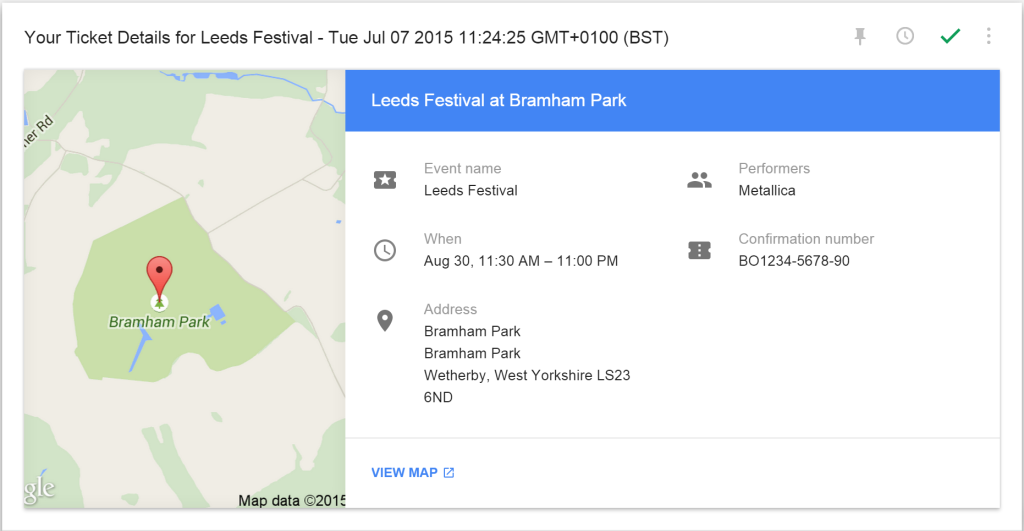Click the address location pin icon
The image size is (1024, 531).
click(385, 321)
